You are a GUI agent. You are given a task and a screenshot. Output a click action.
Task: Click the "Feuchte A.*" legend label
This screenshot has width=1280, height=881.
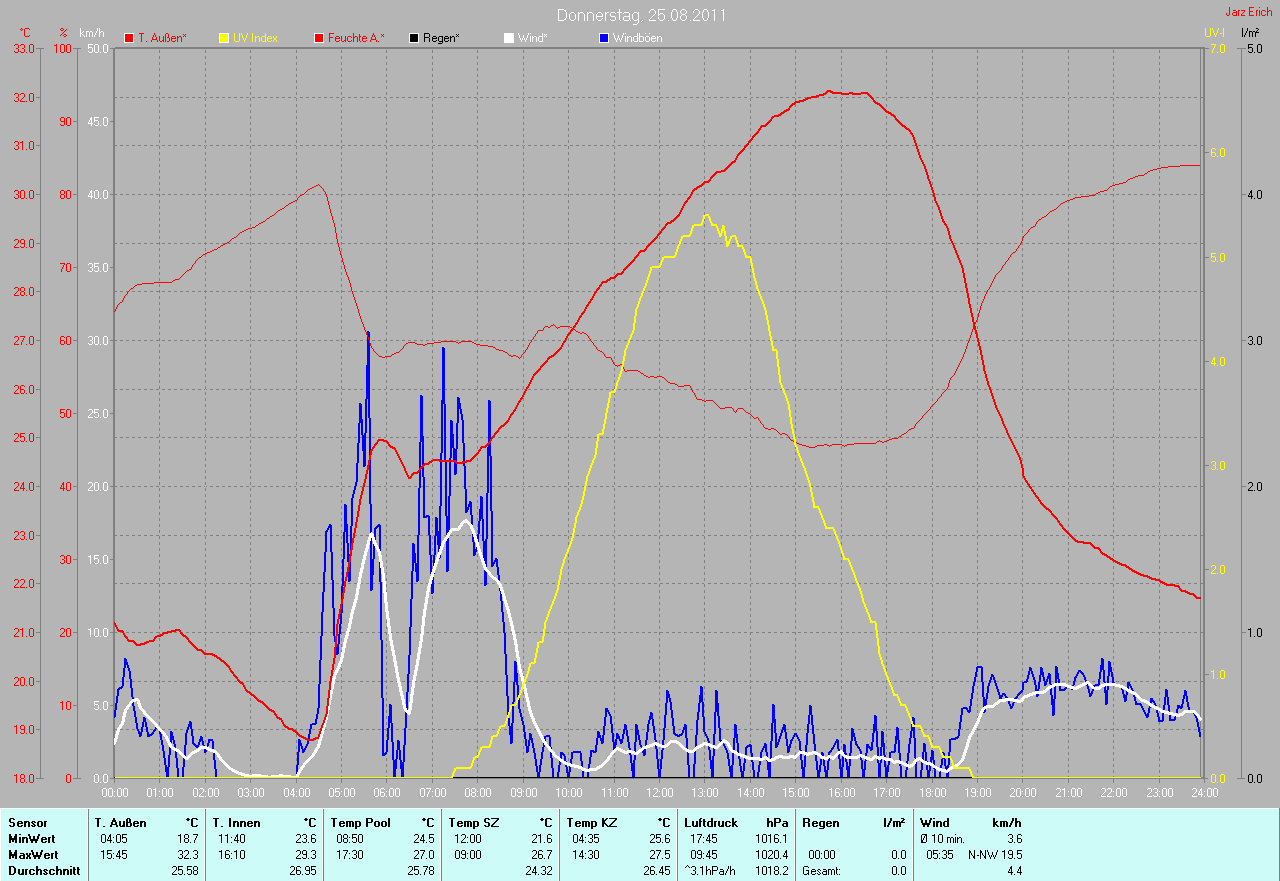click(x=356, y=38)
